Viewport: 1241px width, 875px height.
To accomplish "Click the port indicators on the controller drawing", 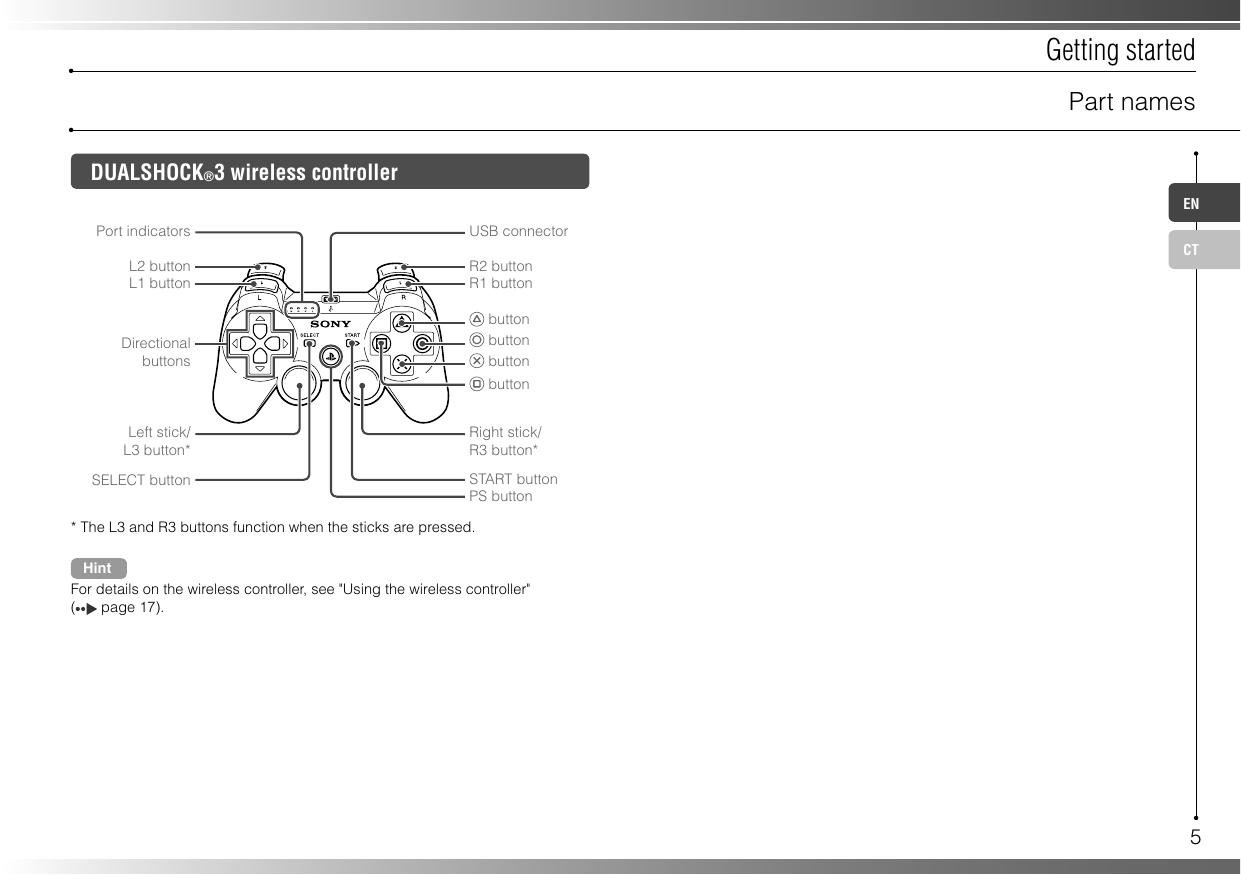I will (301, 309).
